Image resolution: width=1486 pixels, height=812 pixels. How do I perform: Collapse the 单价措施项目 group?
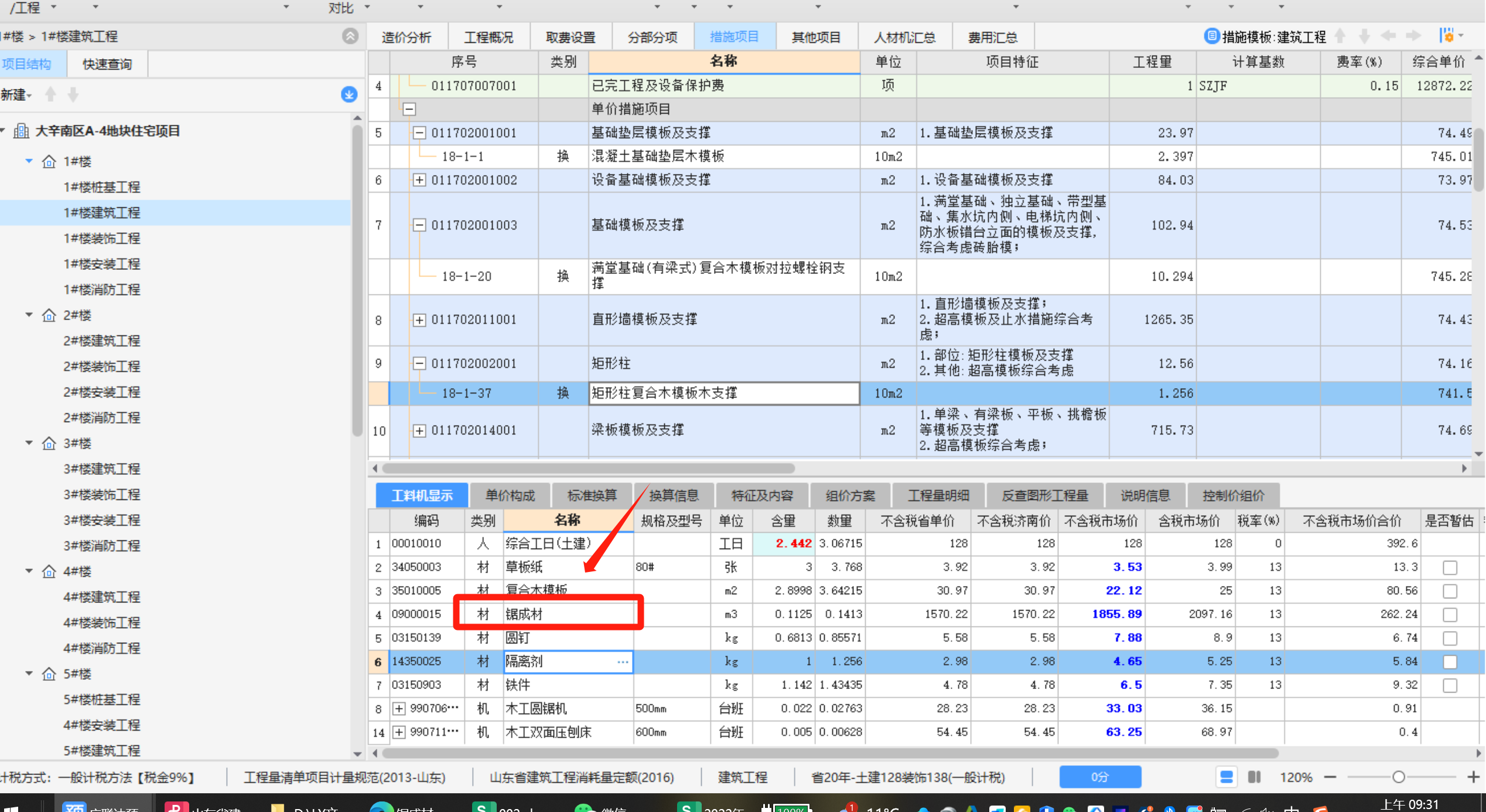point(409,109)
